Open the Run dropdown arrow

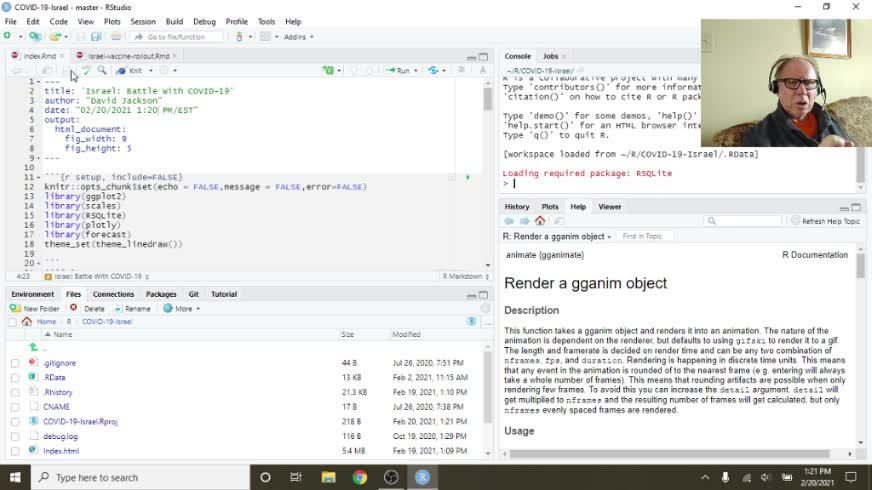(x=415, y=71)
